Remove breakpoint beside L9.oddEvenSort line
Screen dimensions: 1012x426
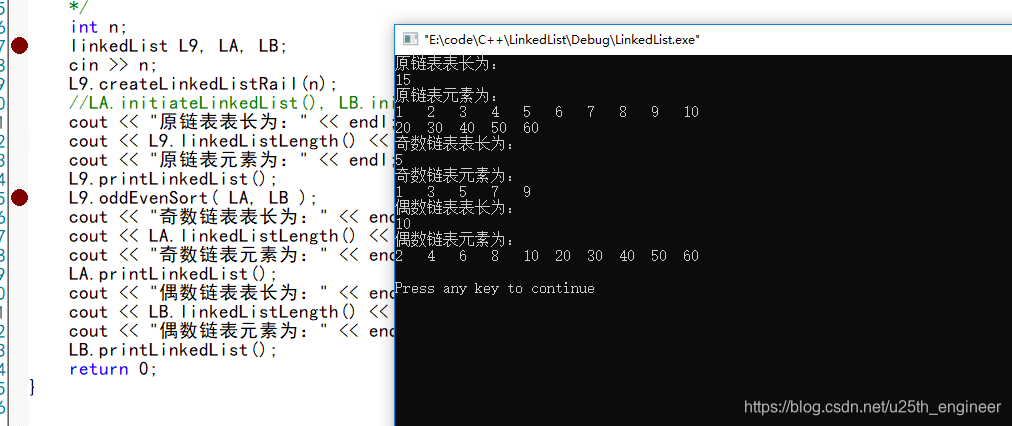tap(19, 198)
